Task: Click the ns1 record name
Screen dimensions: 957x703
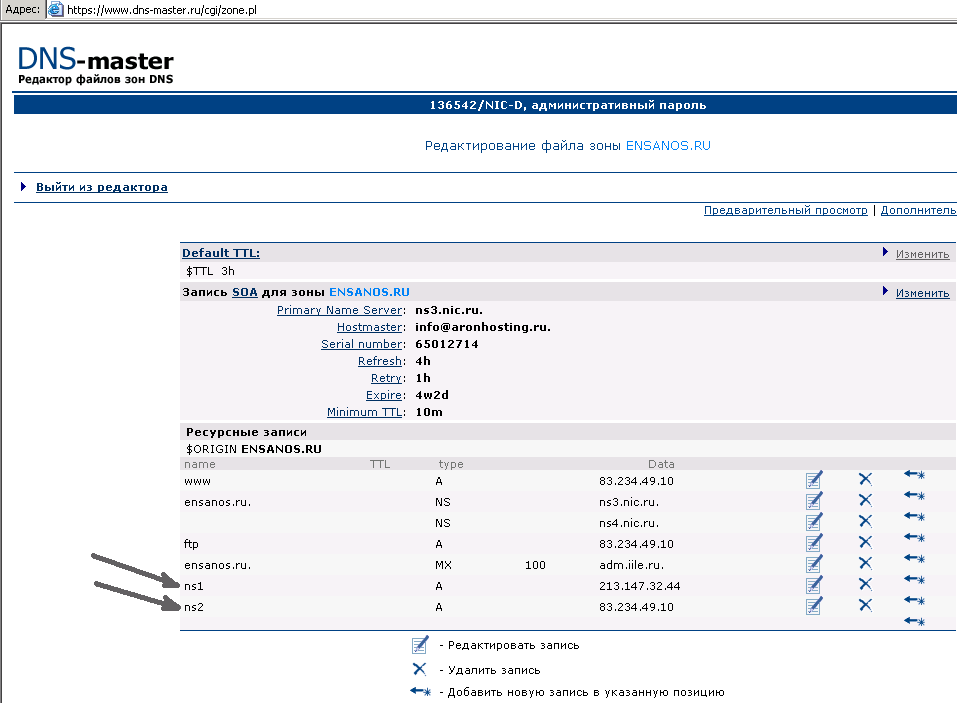Action: (x=193, y=586)
